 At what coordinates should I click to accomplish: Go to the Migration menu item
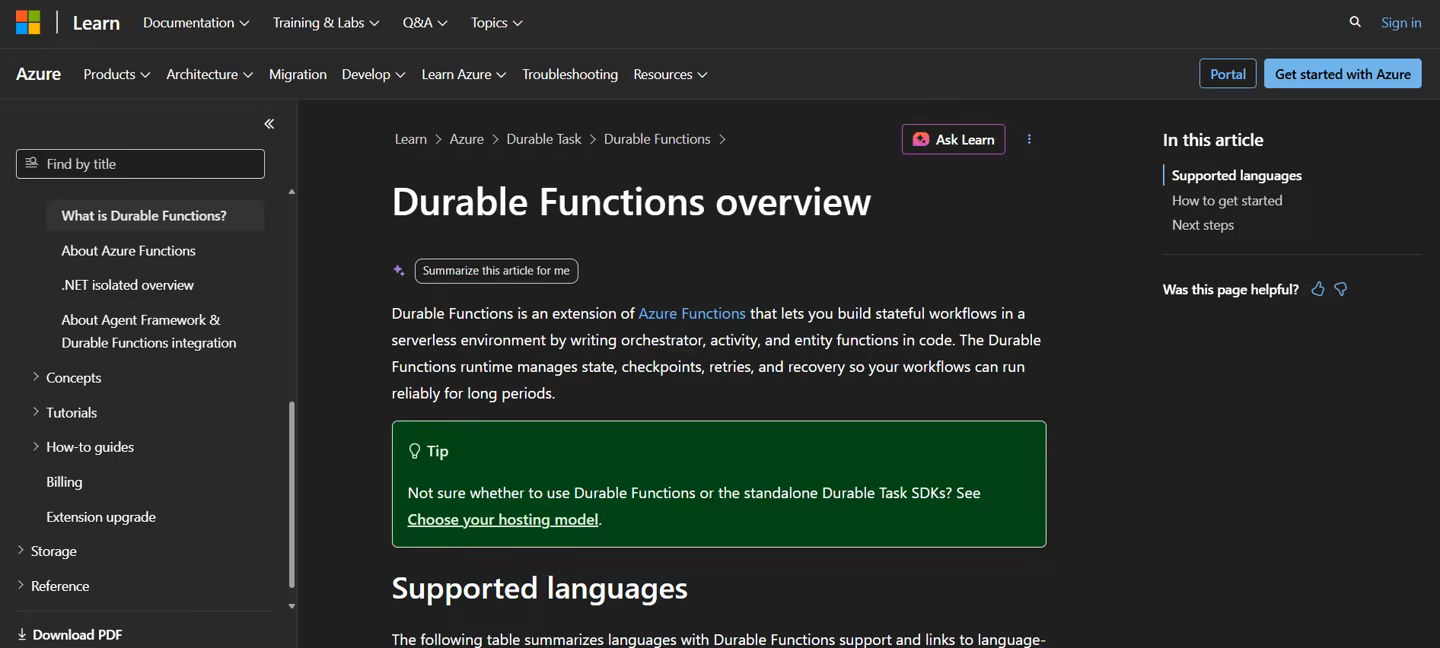tap(298, 74)
